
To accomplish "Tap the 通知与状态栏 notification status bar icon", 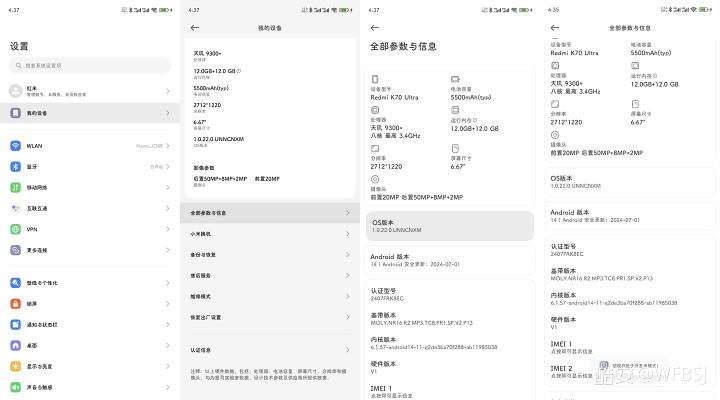I will coord(16,325).
